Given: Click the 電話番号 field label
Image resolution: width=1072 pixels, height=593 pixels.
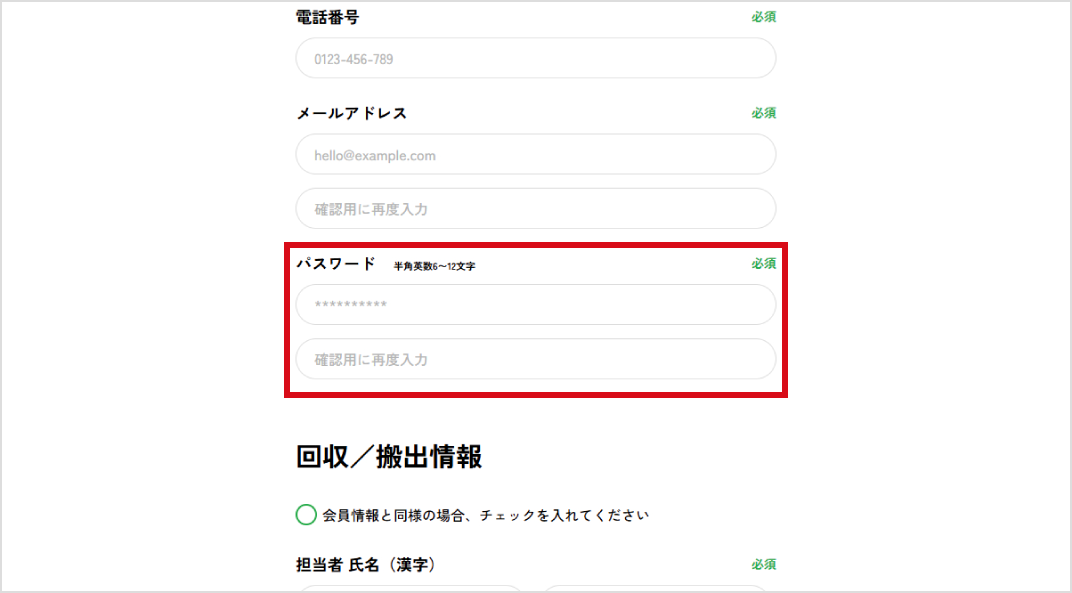Looking at the screenshot, I should tap(327, 17).
